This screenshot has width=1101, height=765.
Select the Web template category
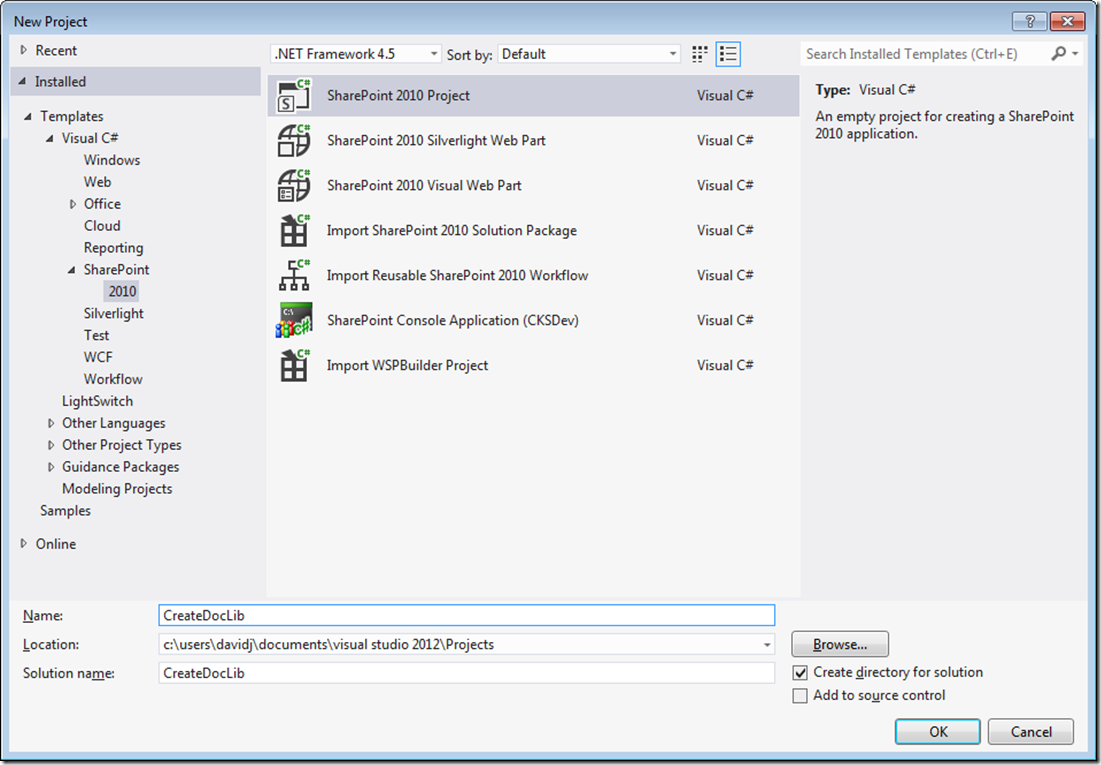coord(97,182)
